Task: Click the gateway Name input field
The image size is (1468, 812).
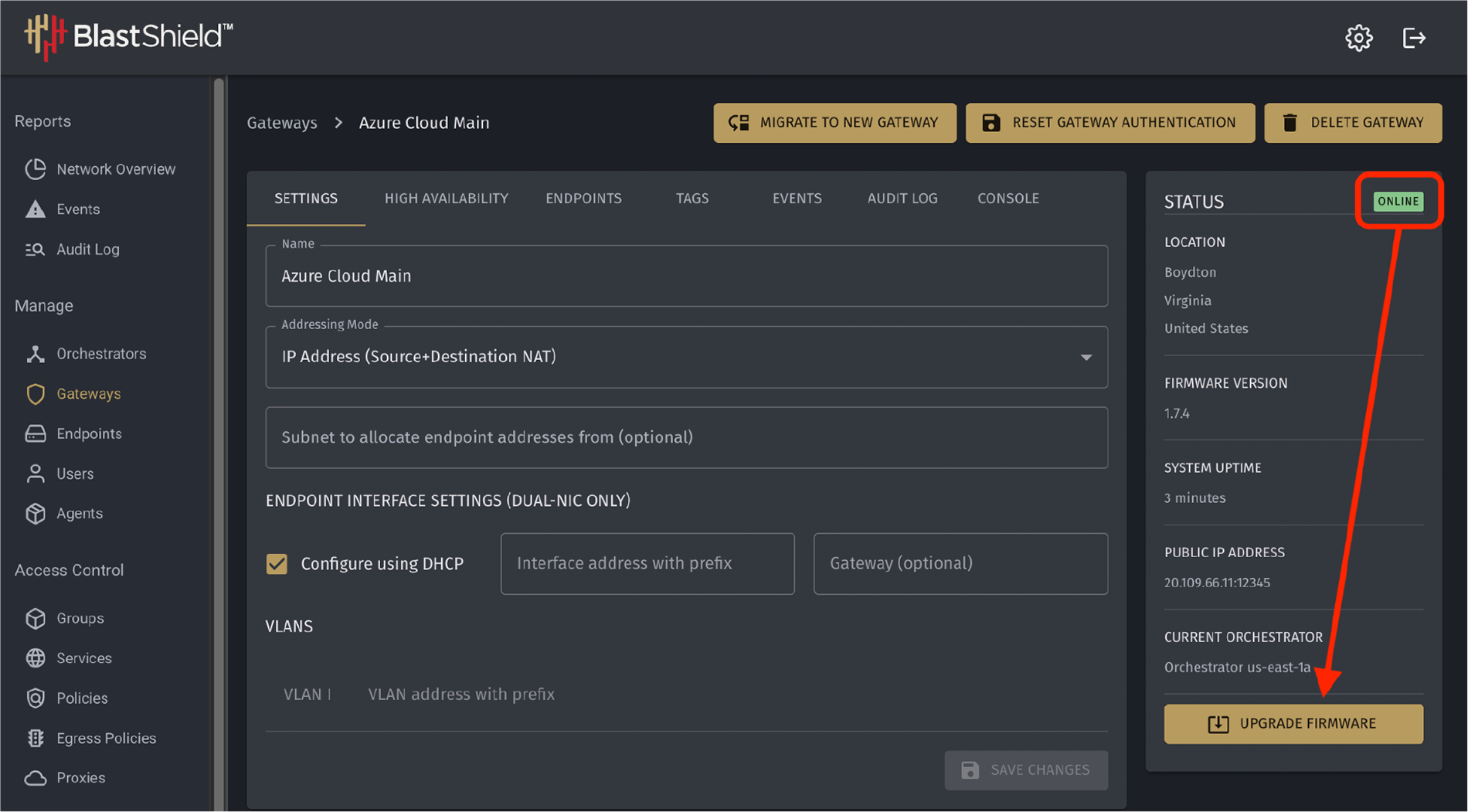Action: (x=686, y=276)
